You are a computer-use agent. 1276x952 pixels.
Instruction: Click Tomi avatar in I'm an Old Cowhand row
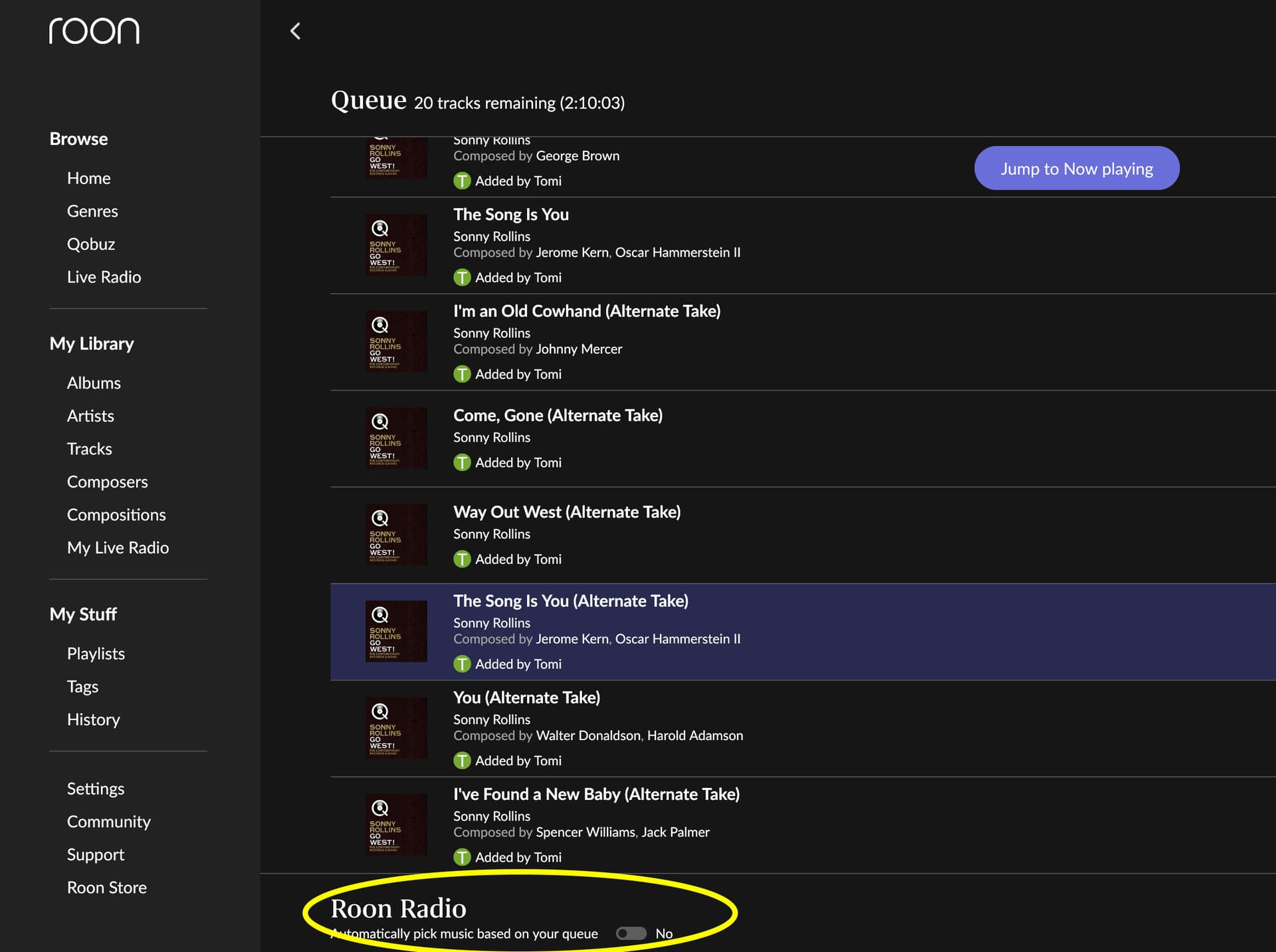(462, 374)
